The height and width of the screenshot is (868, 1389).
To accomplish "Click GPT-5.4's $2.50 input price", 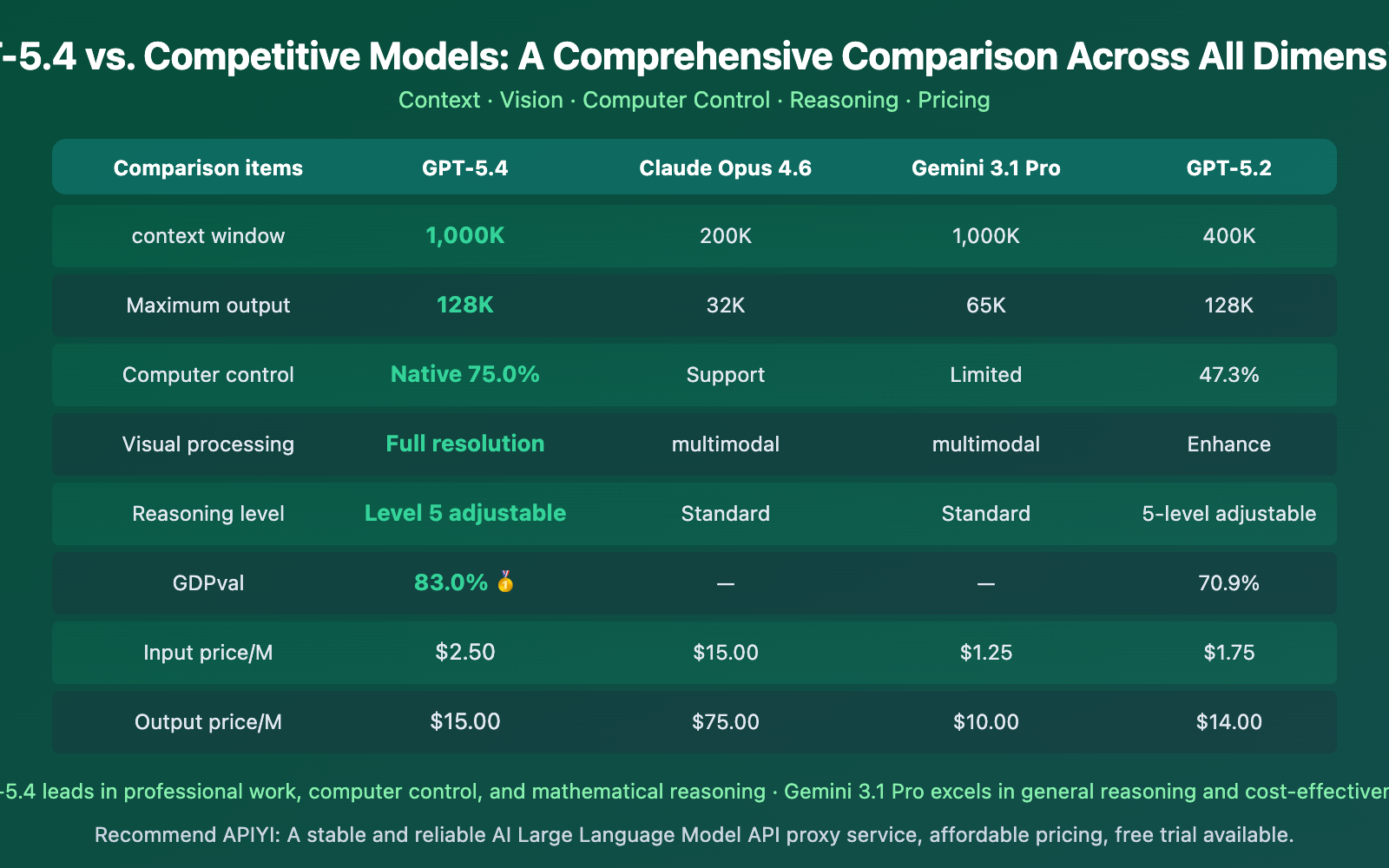I will pos(465,652).
